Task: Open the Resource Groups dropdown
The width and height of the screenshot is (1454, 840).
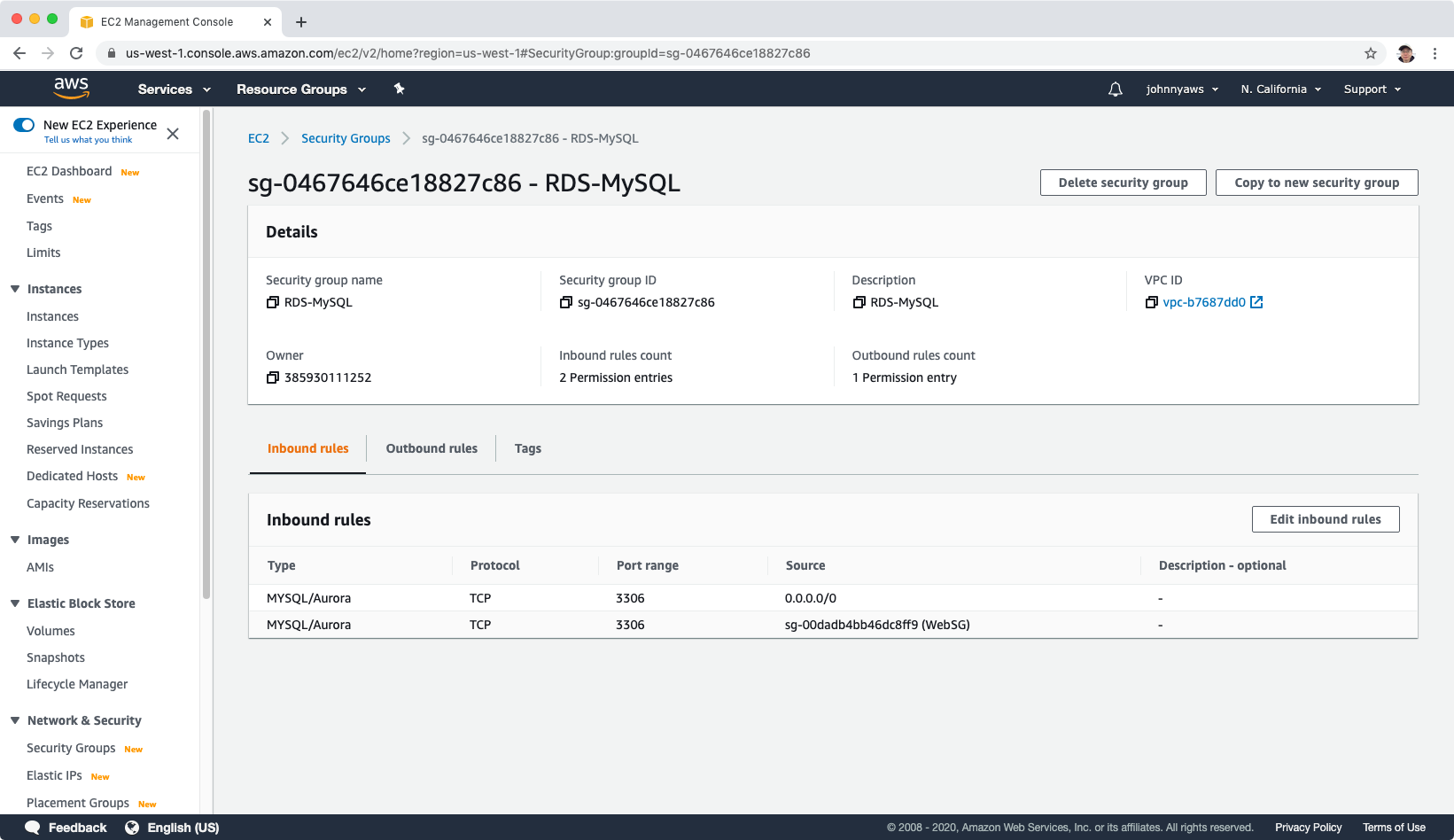Action: click(x=301, y=89)
